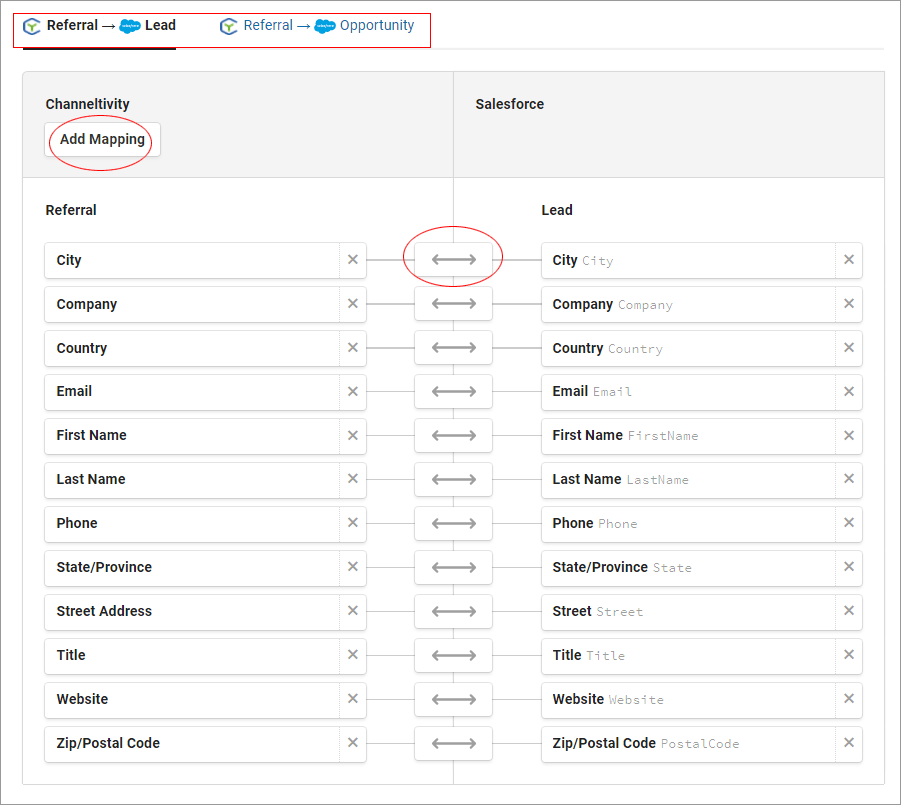Clear the City lead field

coord(849,260)
